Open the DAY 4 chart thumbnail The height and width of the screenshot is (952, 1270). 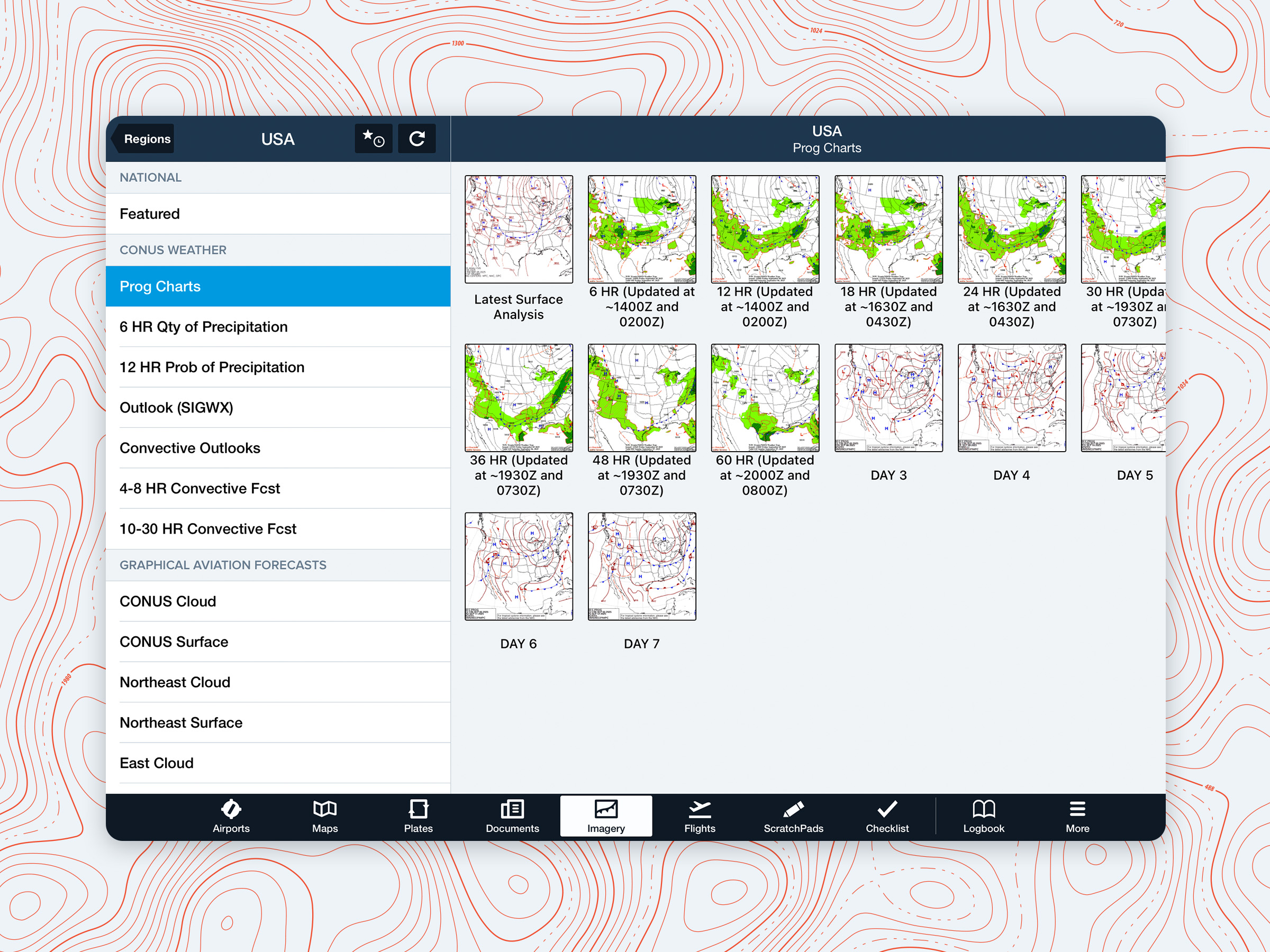pos(1012,398)
